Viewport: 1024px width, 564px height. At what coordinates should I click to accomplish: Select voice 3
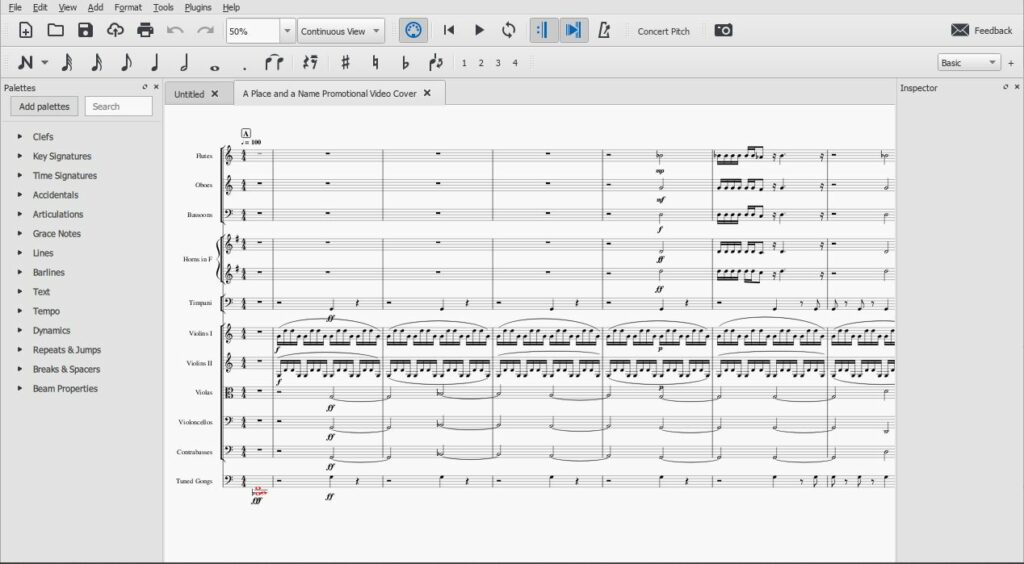498,63
